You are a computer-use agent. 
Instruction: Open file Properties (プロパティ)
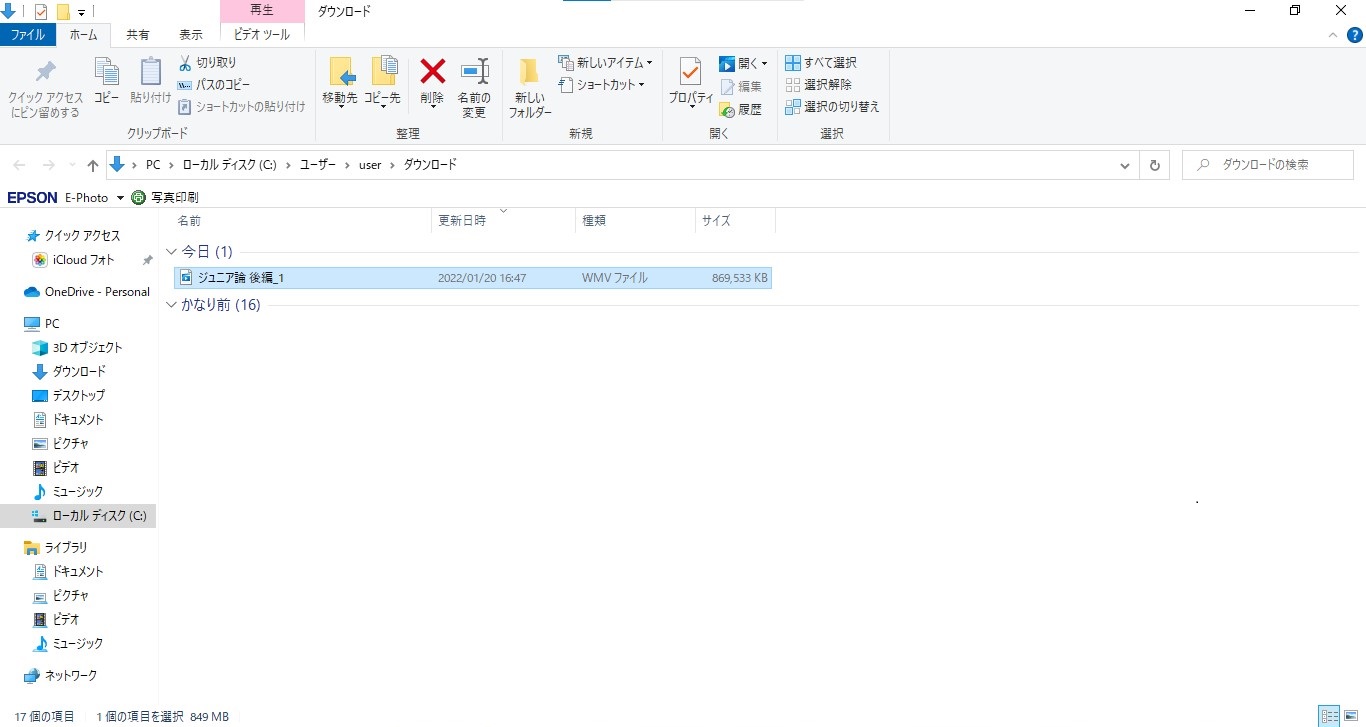[691, 83]
